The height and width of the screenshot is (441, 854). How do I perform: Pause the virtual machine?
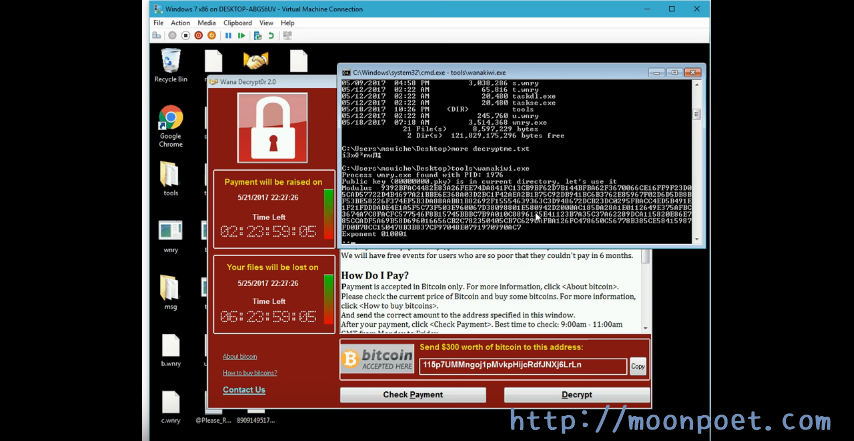pyautogui.click(x=228, y=35)
